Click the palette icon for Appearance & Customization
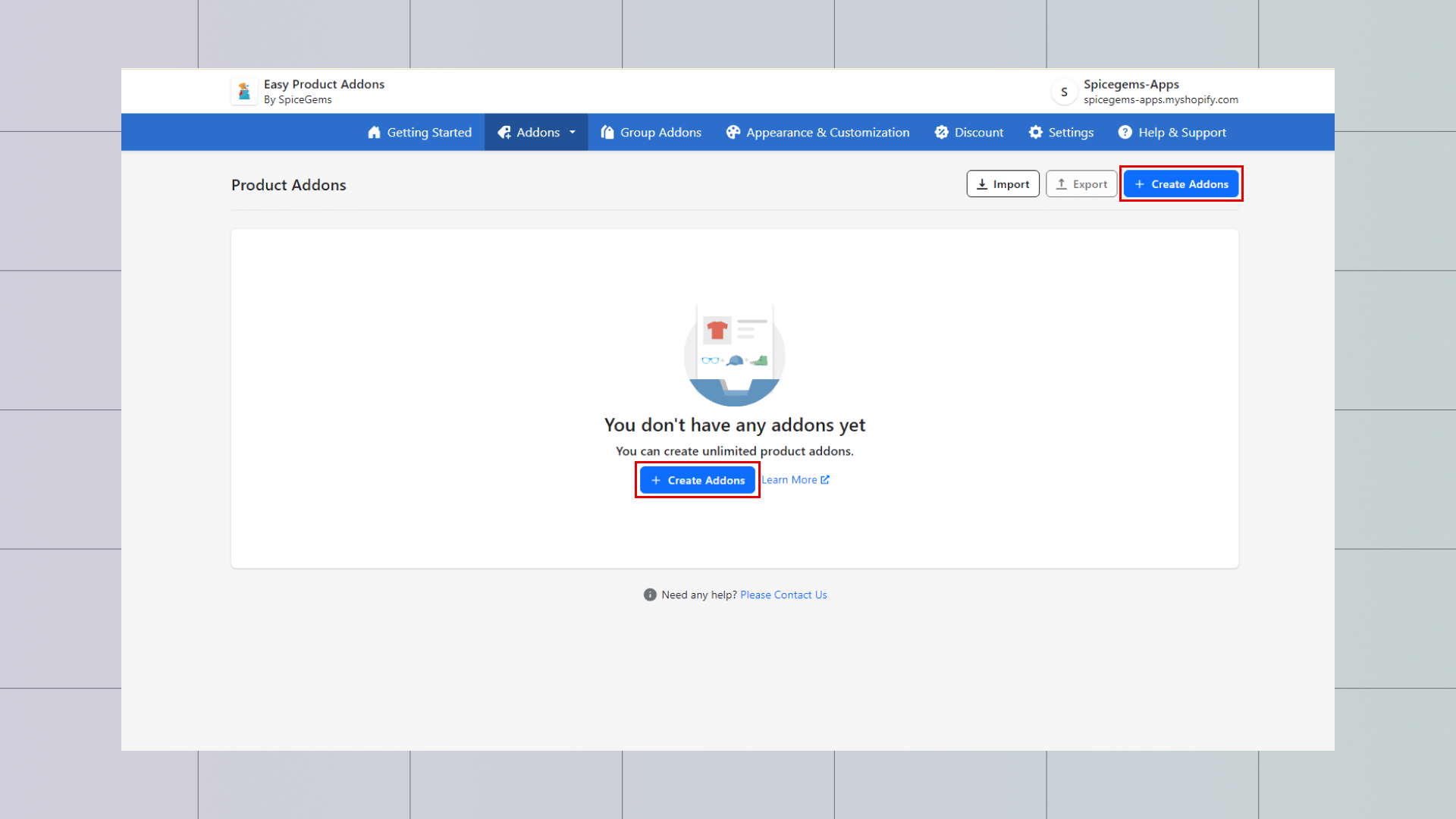Image resolution: width=1456 pixels, height=819 pixels. [733, 133]
